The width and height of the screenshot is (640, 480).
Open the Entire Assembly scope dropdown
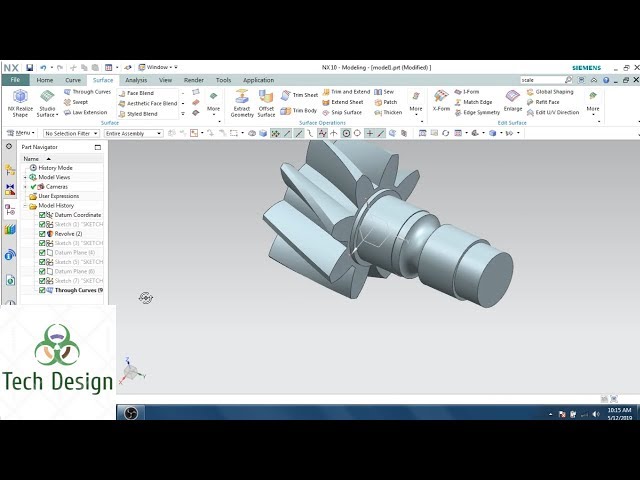click(x=133, y=133)
